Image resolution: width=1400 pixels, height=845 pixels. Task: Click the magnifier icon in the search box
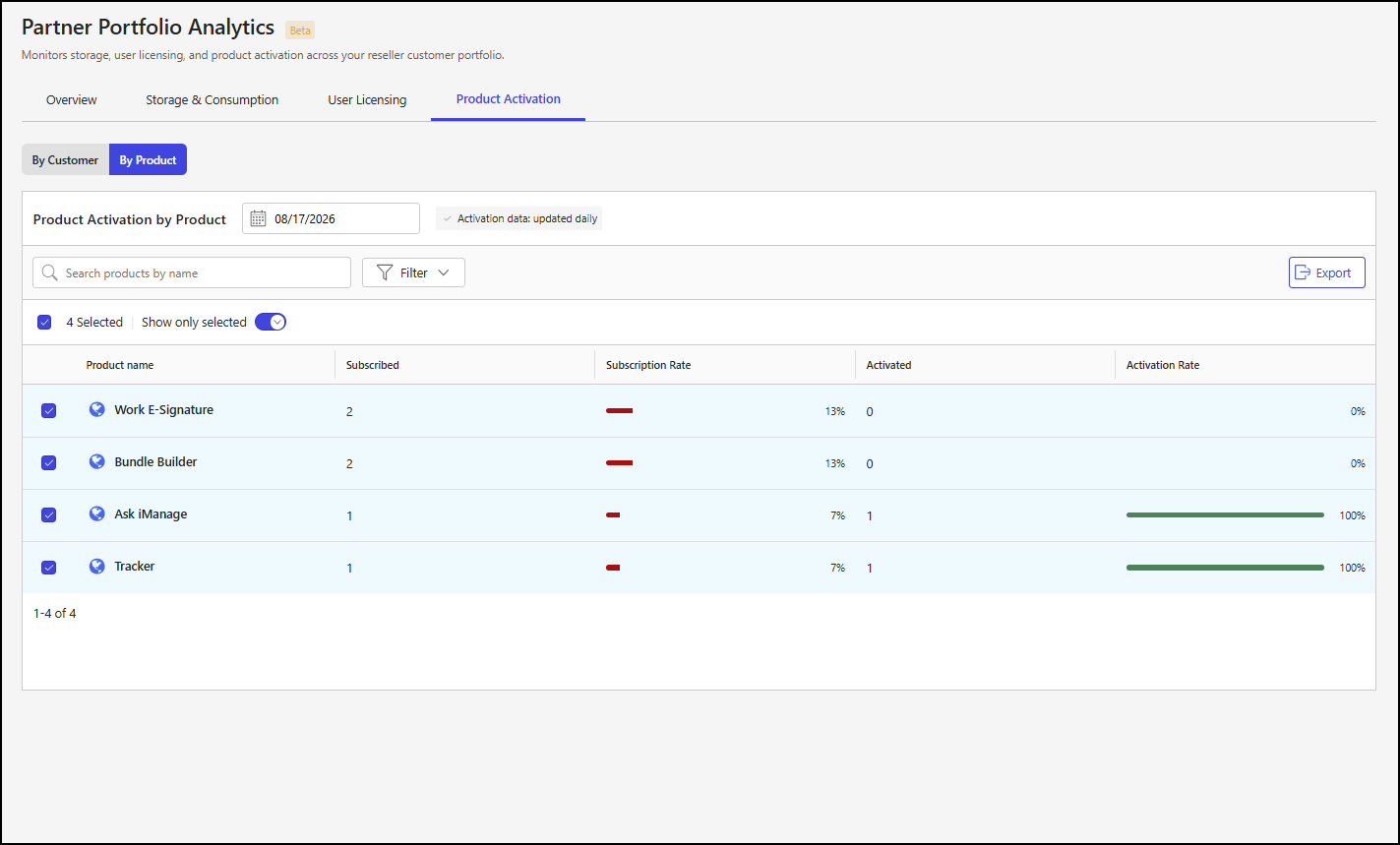[x=50, y=272]
